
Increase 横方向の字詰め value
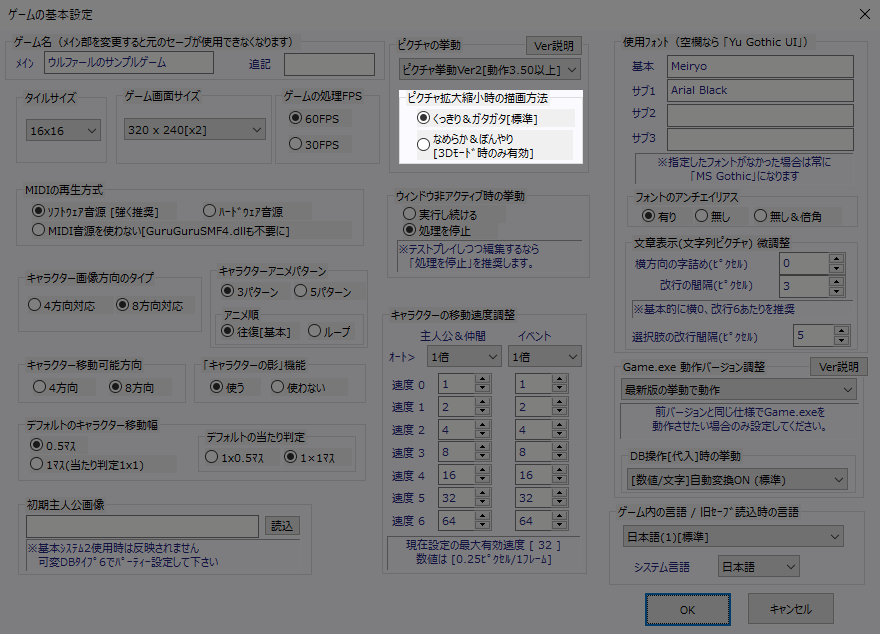(x=836, y=258)
